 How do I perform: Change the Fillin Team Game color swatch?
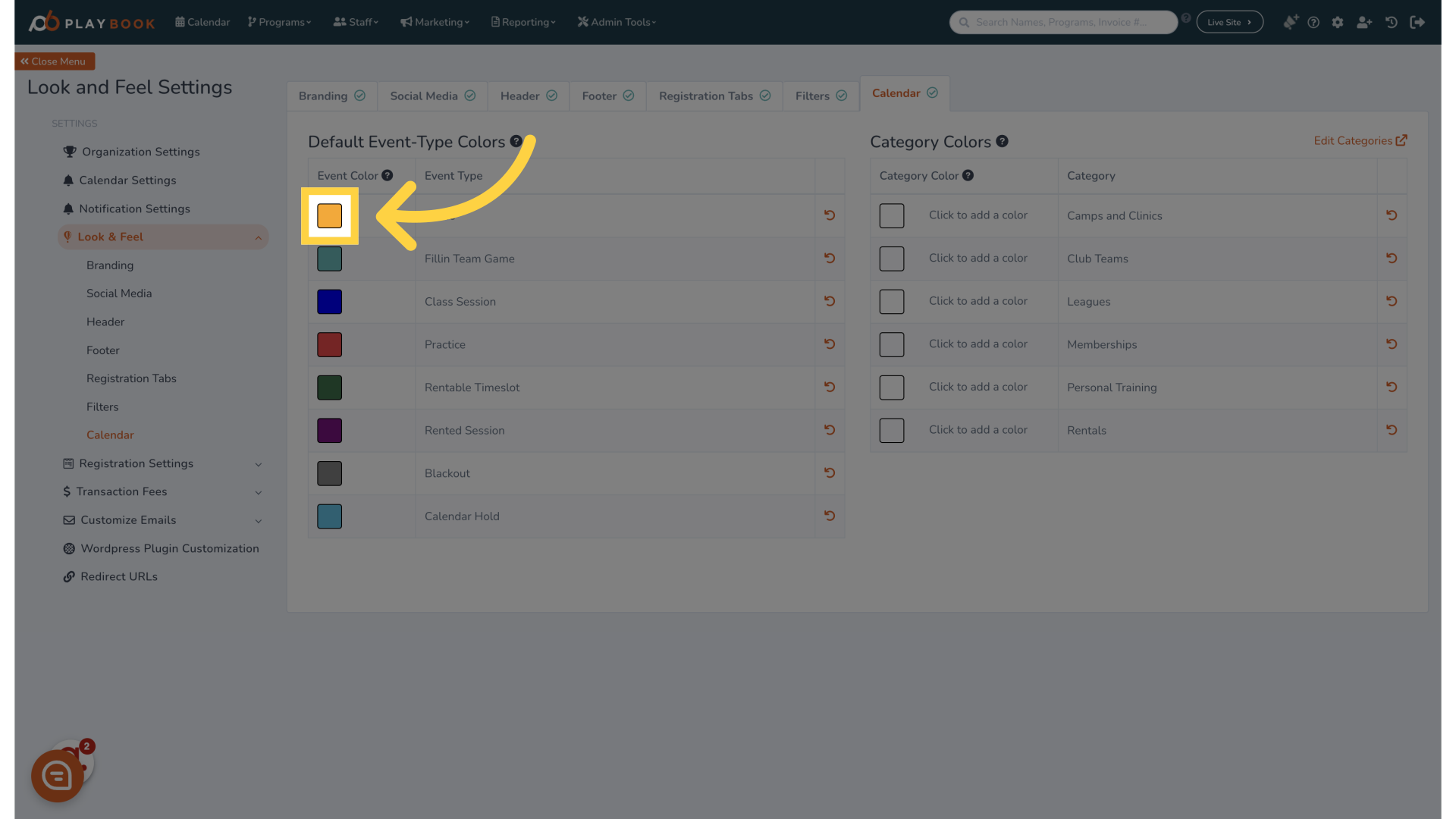(329, 259)
